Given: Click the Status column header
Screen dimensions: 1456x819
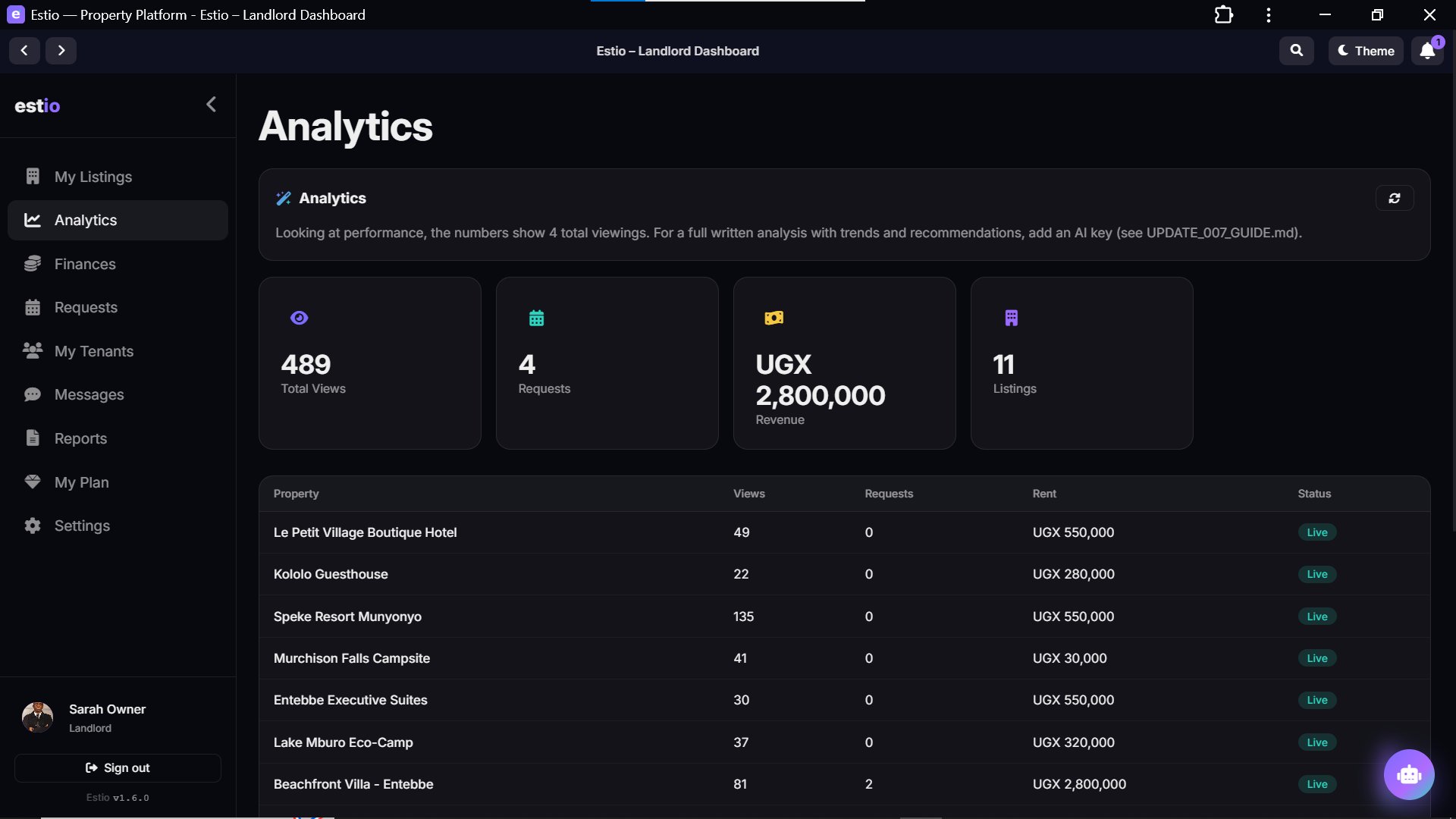Looking at the screenshot, I should (1313, 494).
